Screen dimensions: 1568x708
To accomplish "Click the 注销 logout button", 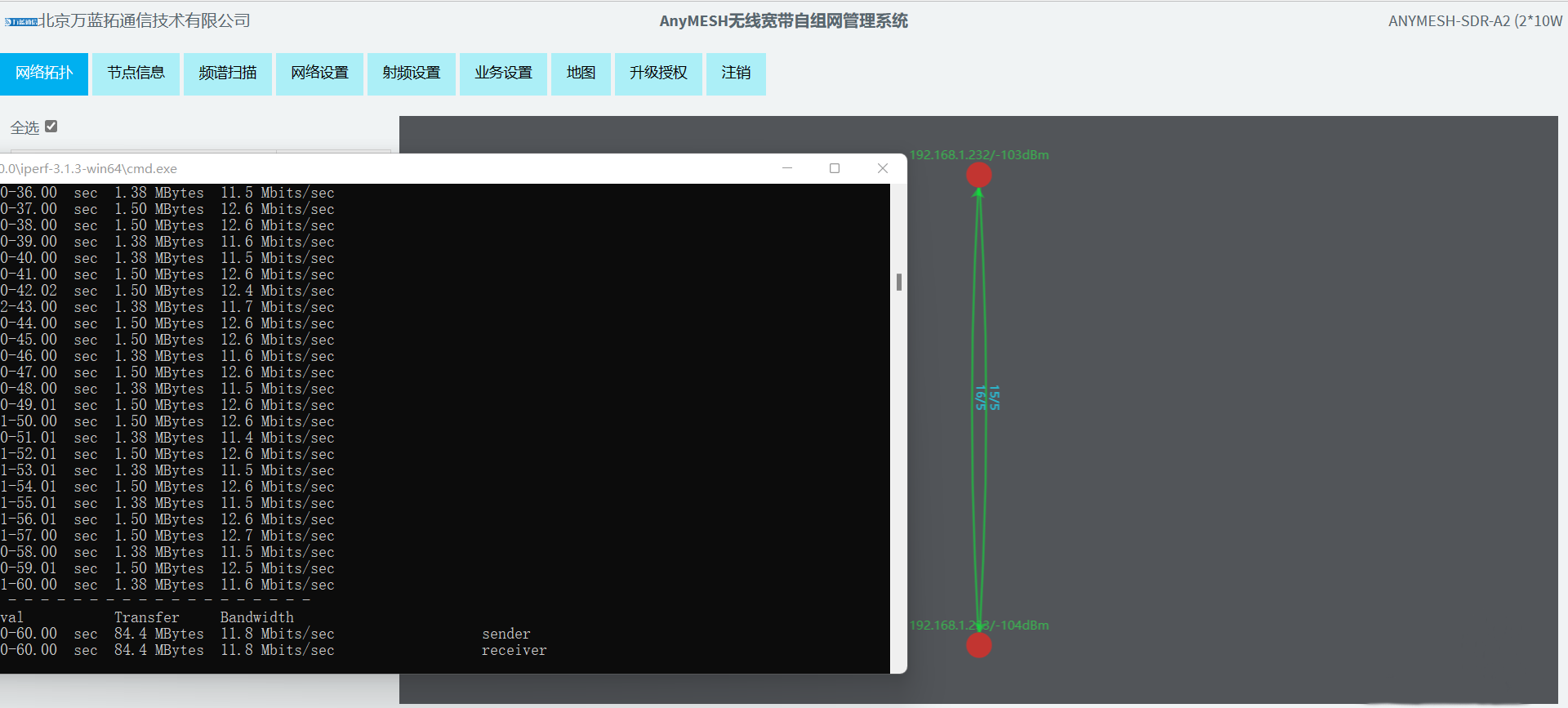I will 736,73.
